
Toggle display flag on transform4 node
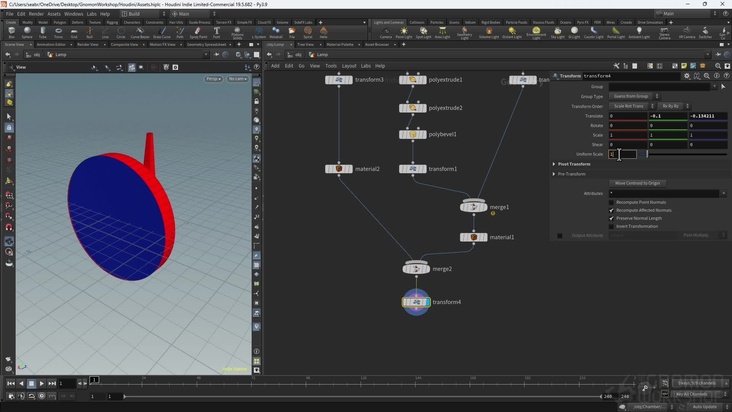tap(428, 302)
